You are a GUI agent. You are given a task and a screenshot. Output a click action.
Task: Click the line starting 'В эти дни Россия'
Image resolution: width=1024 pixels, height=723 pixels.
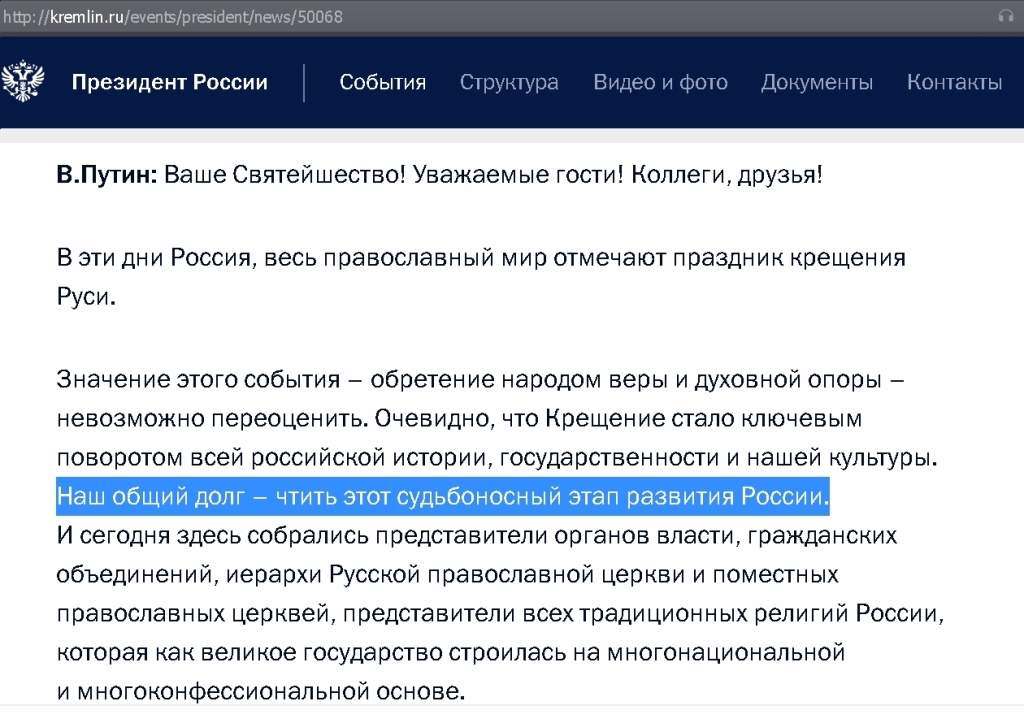click(480, 257)
